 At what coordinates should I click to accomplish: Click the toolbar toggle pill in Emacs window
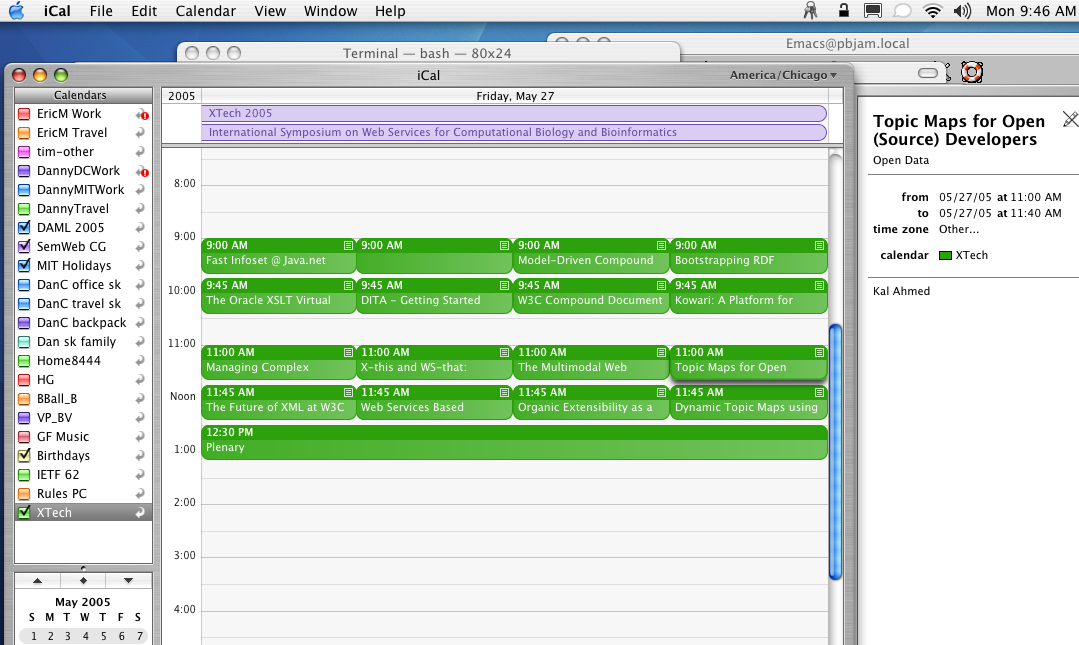coord(928,73)
